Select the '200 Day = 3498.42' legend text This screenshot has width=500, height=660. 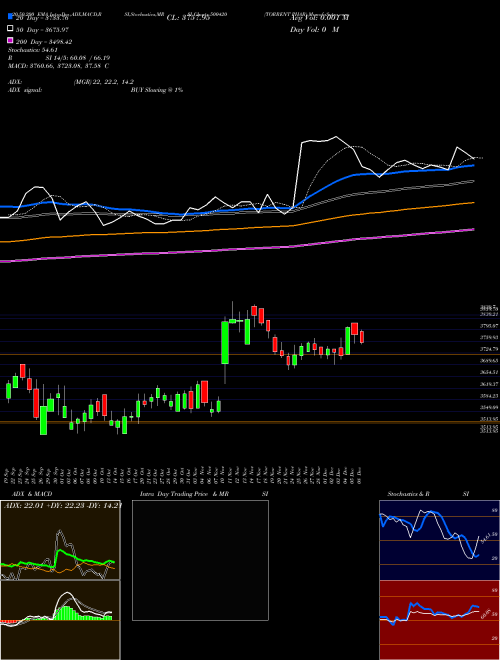pos(44,42)
